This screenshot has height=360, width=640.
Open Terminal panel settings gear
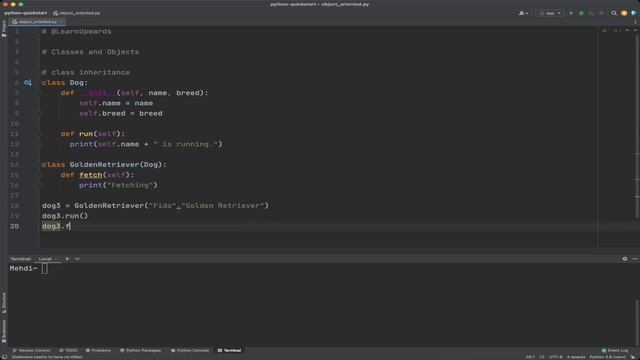624,259
